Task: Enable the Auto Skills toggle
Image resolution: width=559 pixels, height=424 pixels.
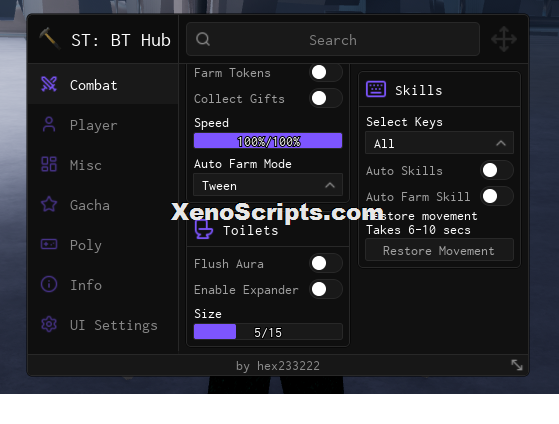Action: (497, 170)
